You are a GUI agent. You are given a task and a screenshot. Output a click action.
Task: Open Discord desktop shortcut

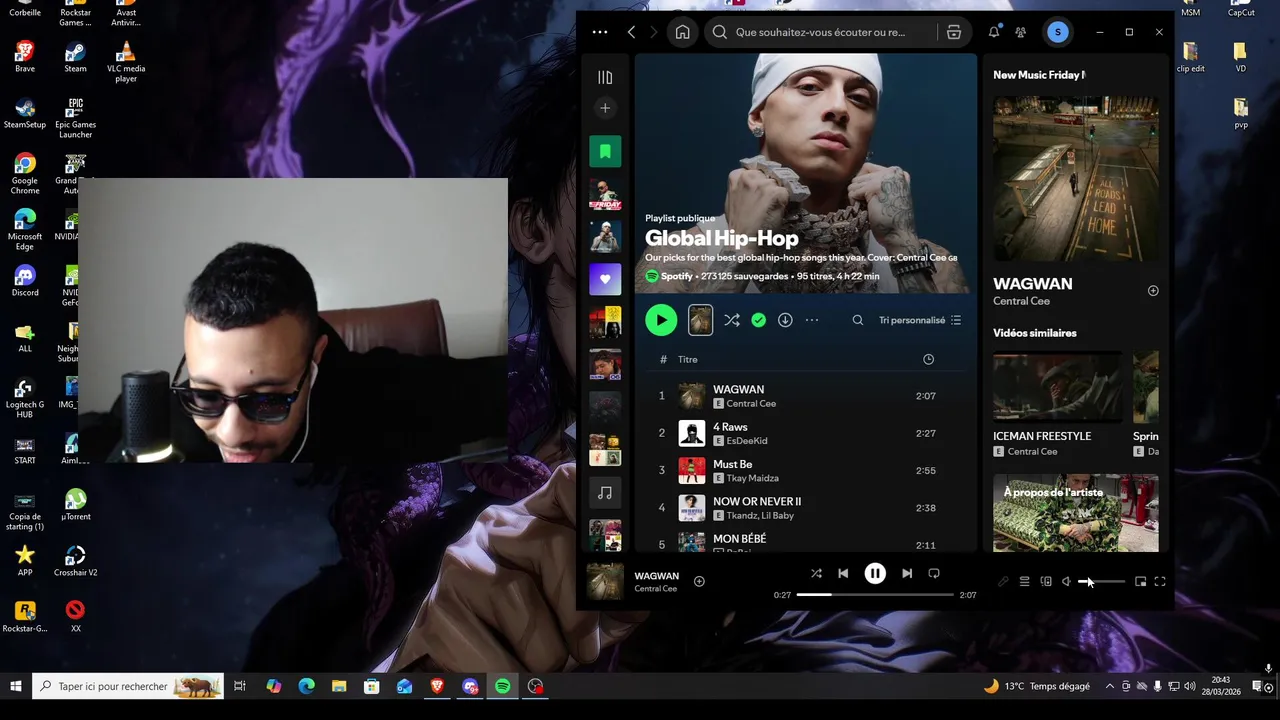(25, 281)
